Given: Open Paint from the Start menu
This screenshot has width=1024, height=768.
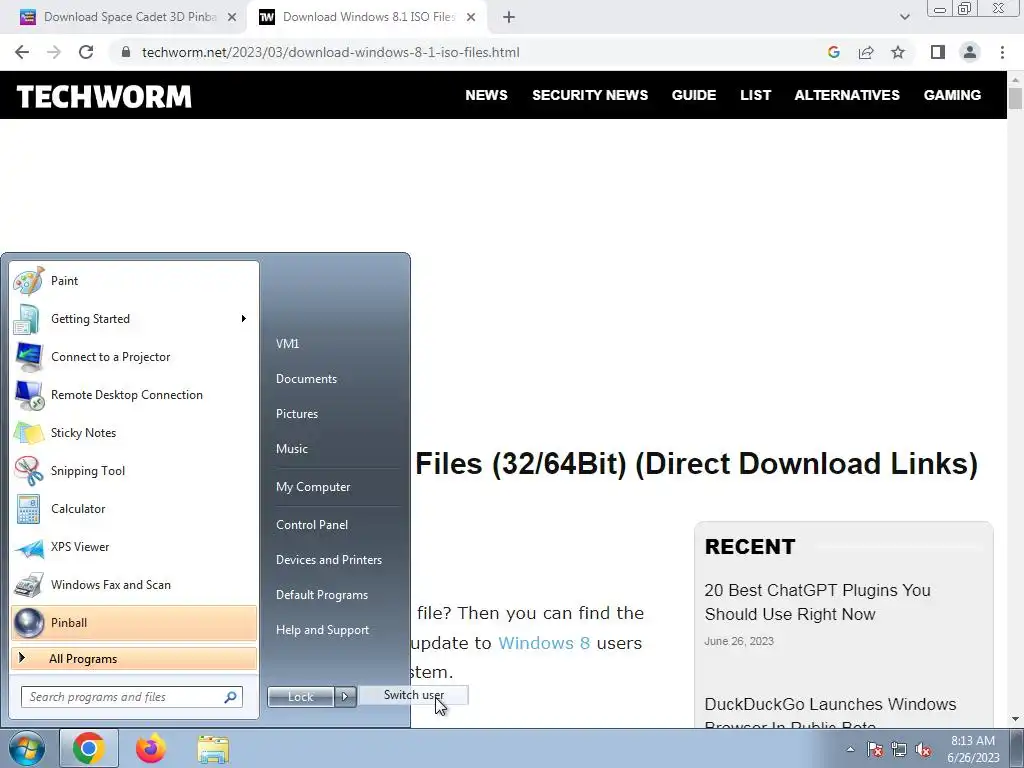Looking at the screenshot, I should pos(134,281).
